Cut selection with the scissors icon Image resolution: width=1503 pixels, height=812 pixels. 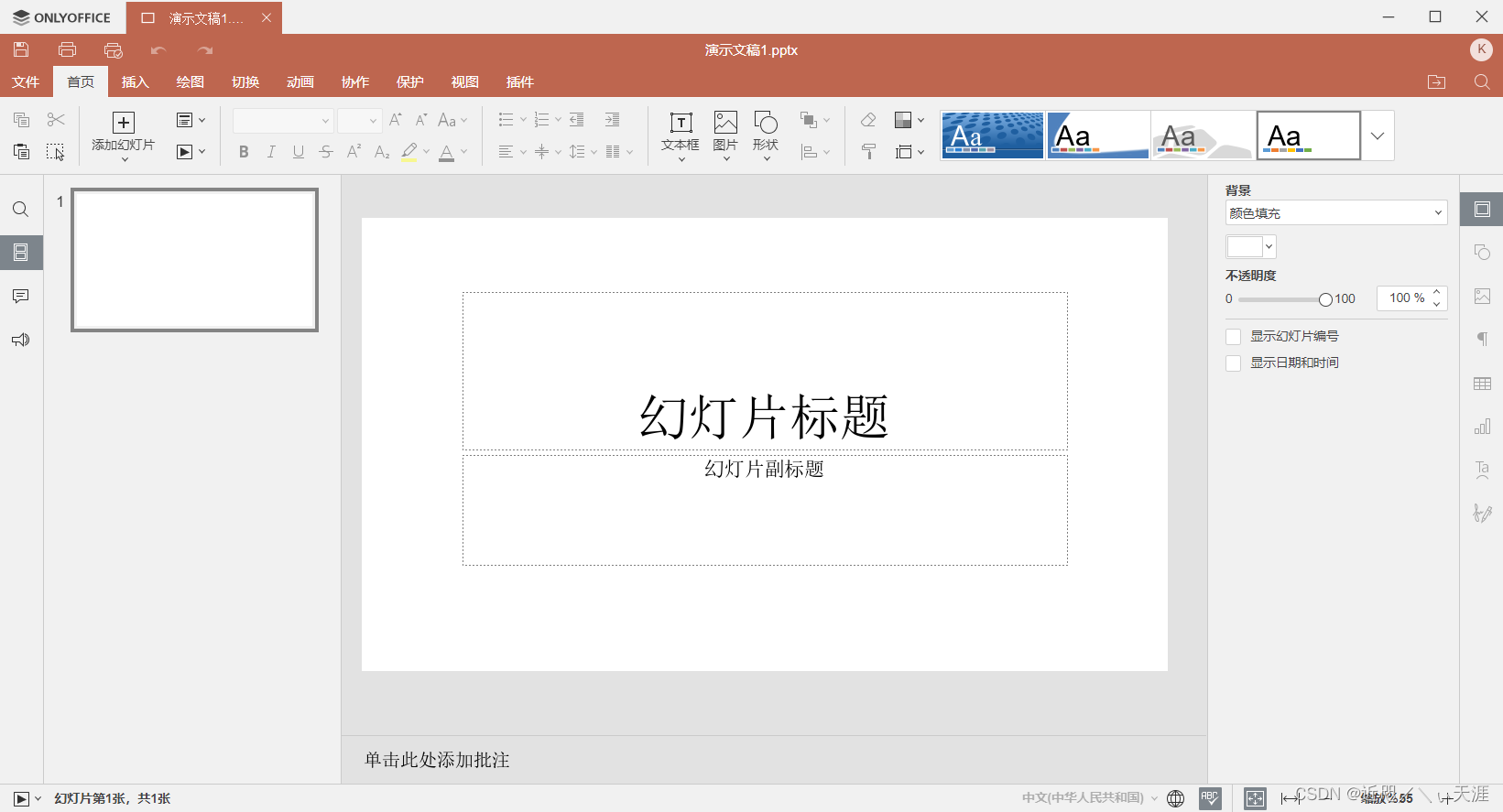pyautogui.click(x=56, y=120)
